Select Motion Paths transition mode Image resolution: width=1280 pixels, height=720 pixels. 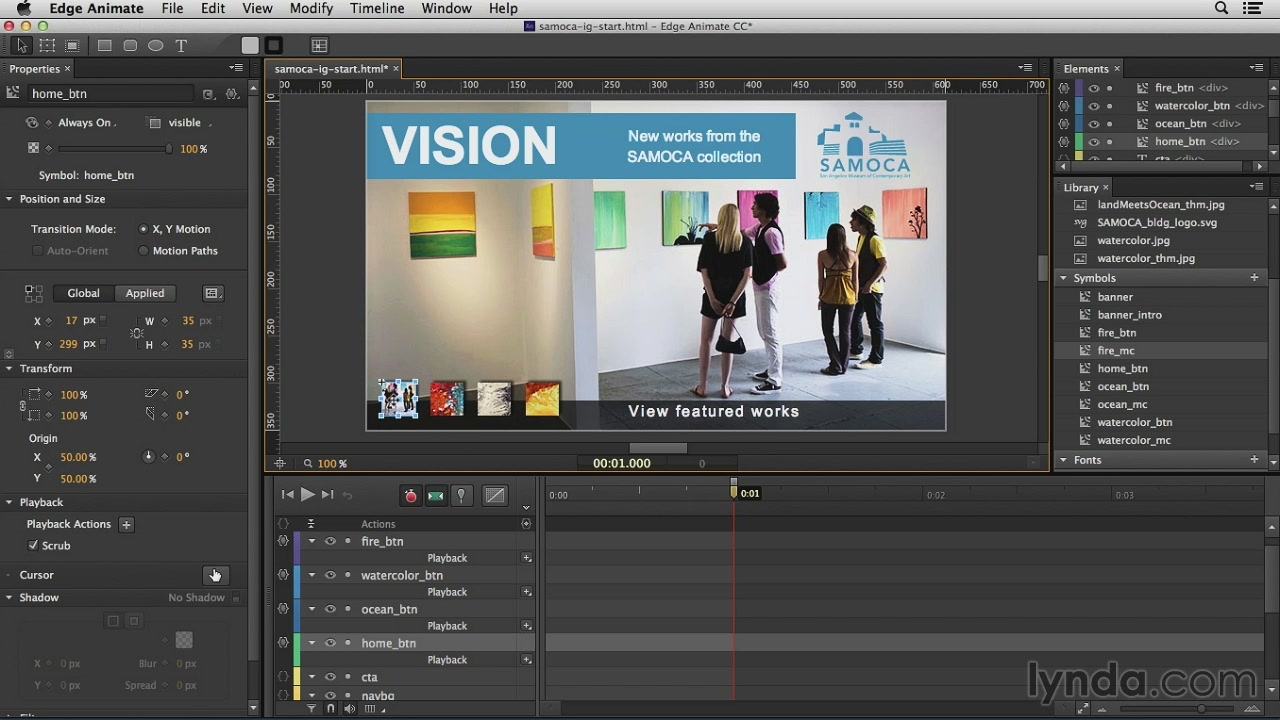pyautogui.click(x=144, y=251)
